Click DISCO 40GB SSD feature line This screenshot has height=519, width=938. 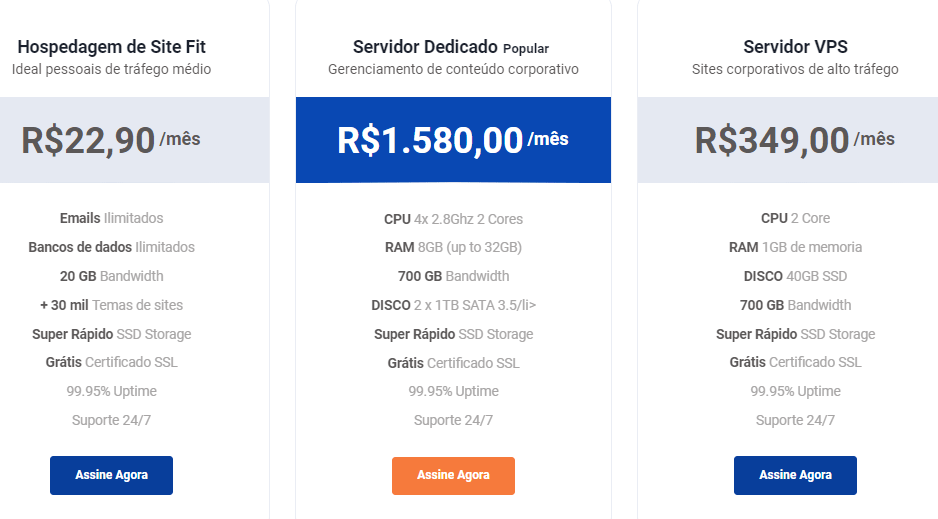coord(795,276)
